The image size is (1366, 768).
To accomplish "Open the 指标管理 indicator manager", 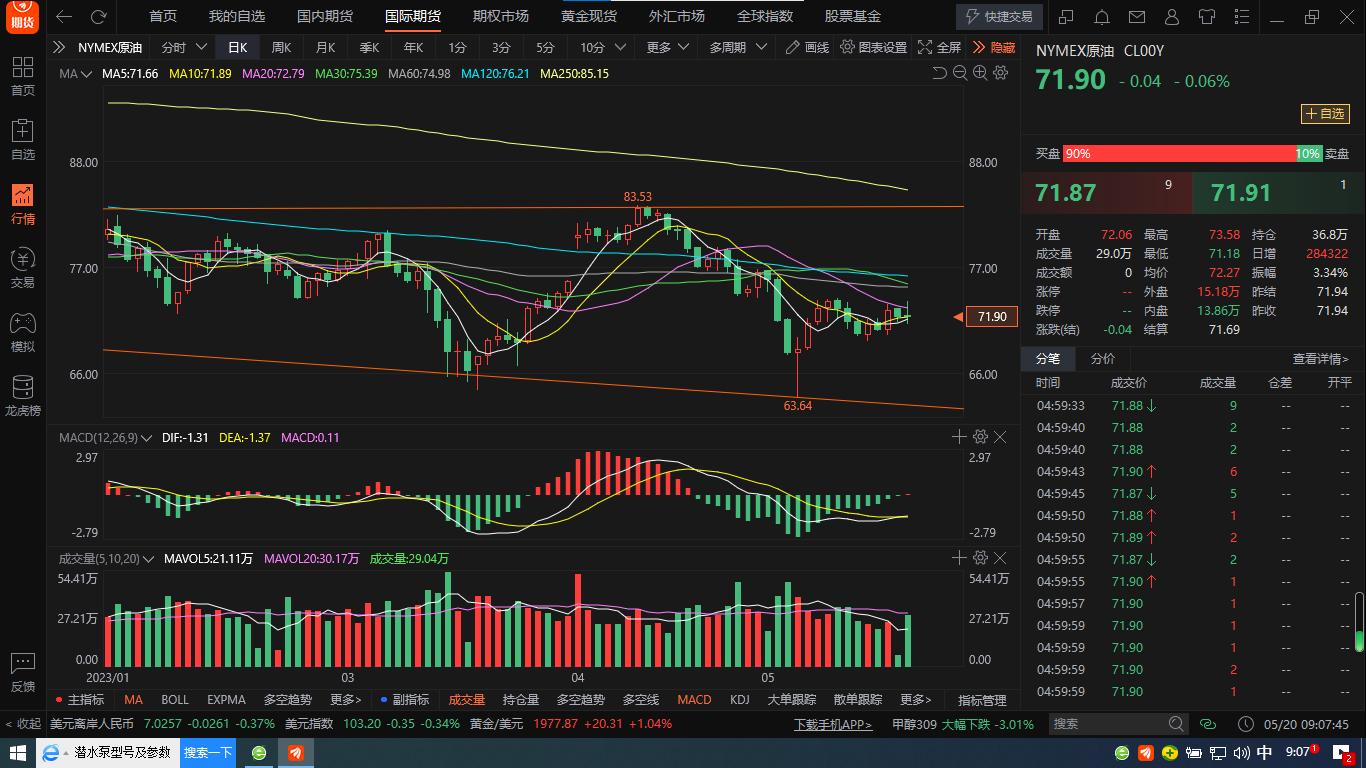I will click(x=982, y=700).
